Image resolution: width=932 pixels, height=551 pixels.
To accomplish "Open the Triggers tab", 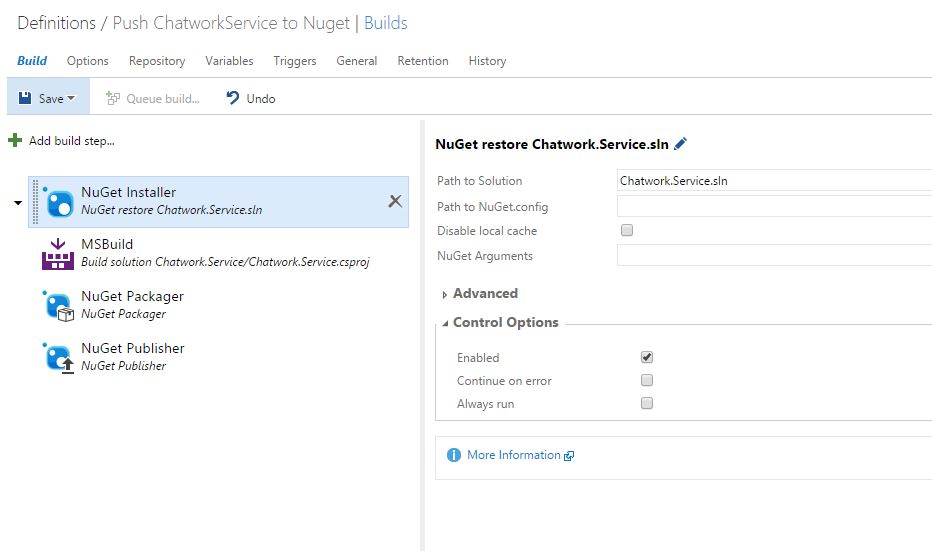I will (x=295, y=61).
